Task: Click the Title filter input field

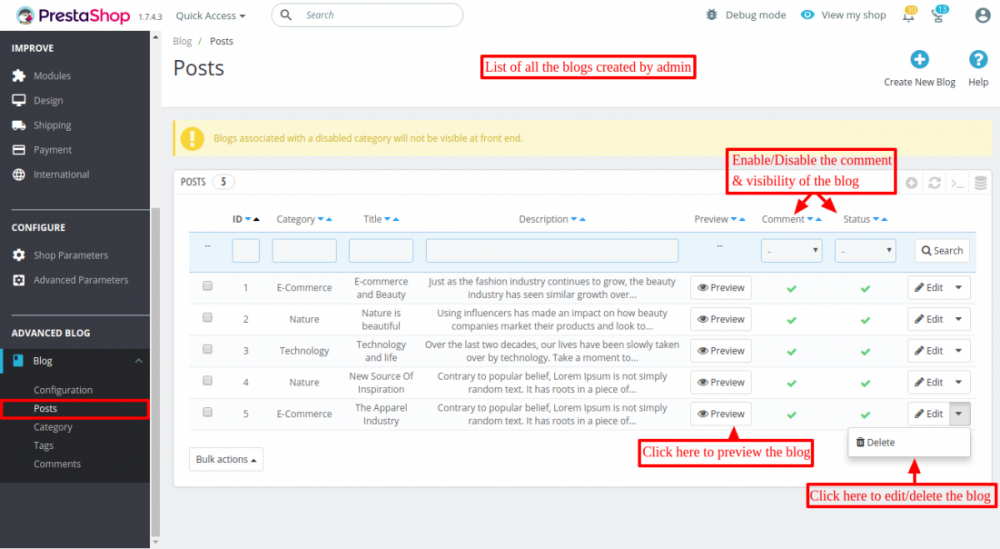Action: [381, 251]
